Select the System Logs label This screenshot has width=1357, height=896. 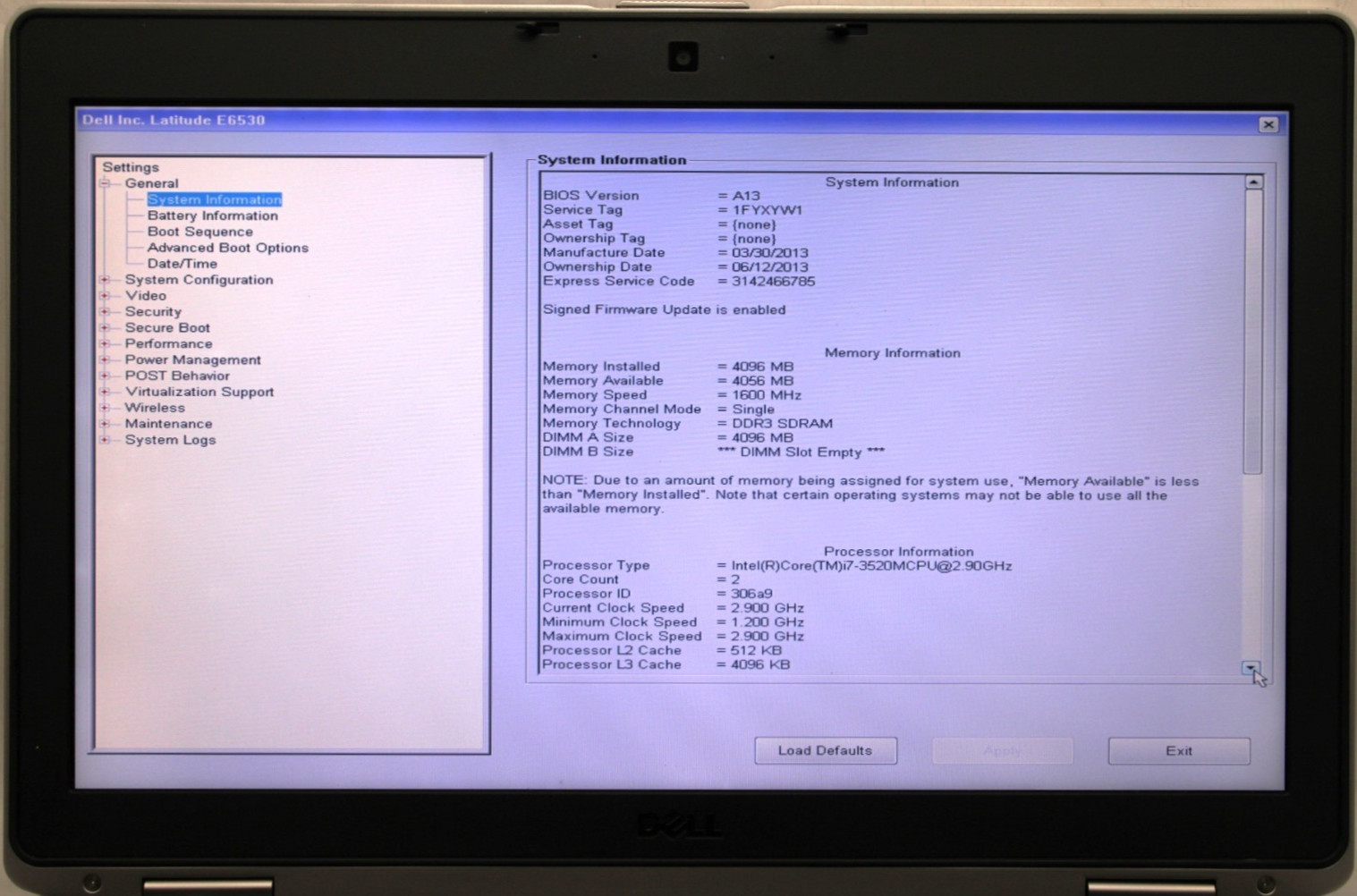coord(171,440)
